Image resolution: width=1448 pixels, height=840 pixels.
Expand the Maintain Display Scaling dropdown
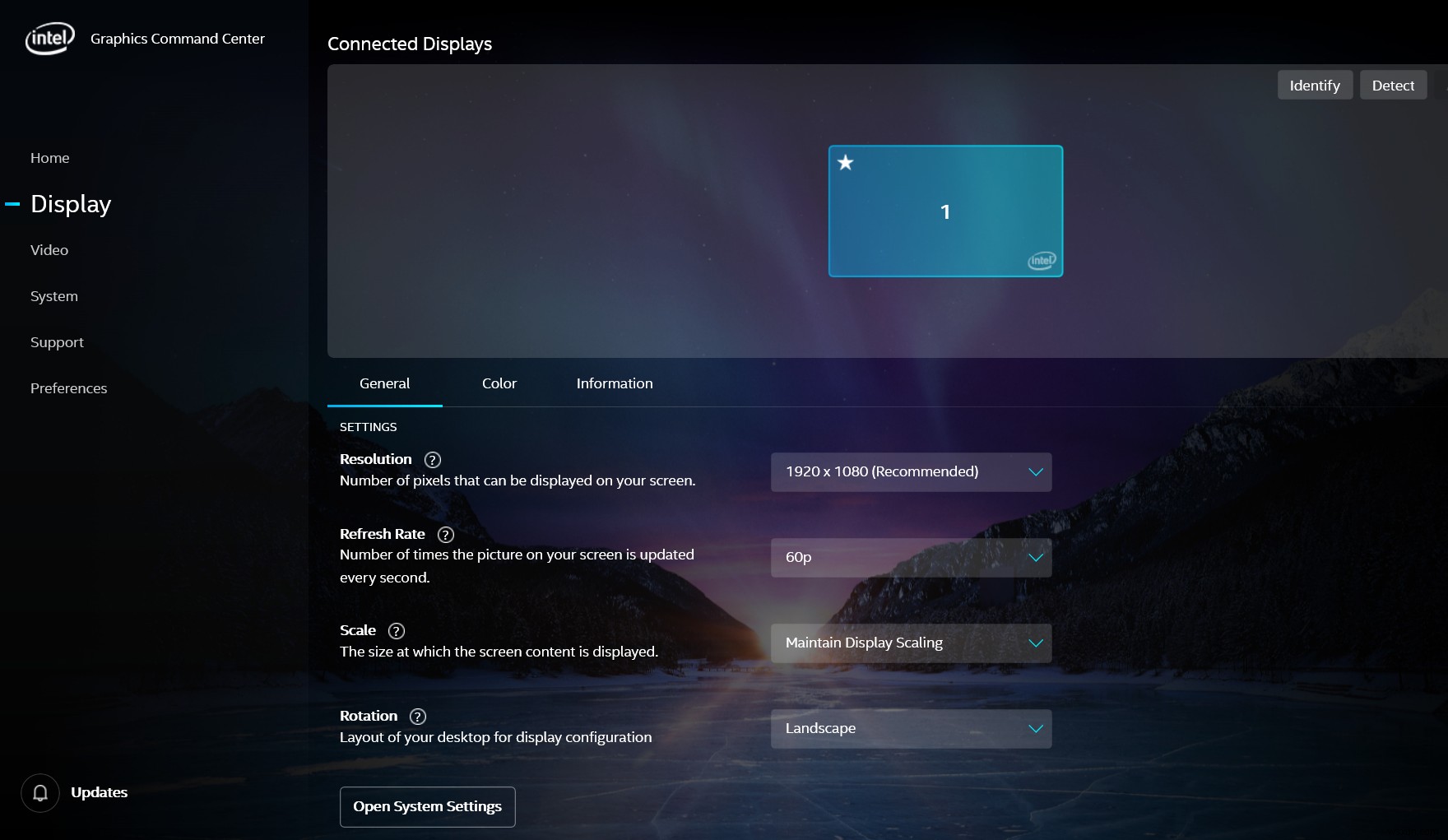[911, 643]
